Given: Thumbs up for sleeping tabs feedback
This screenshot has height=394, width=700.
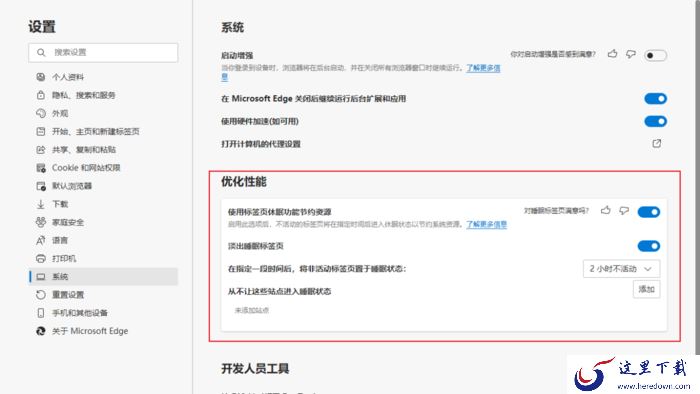Looking at the screenshot, I should click(x=606, y=210).
